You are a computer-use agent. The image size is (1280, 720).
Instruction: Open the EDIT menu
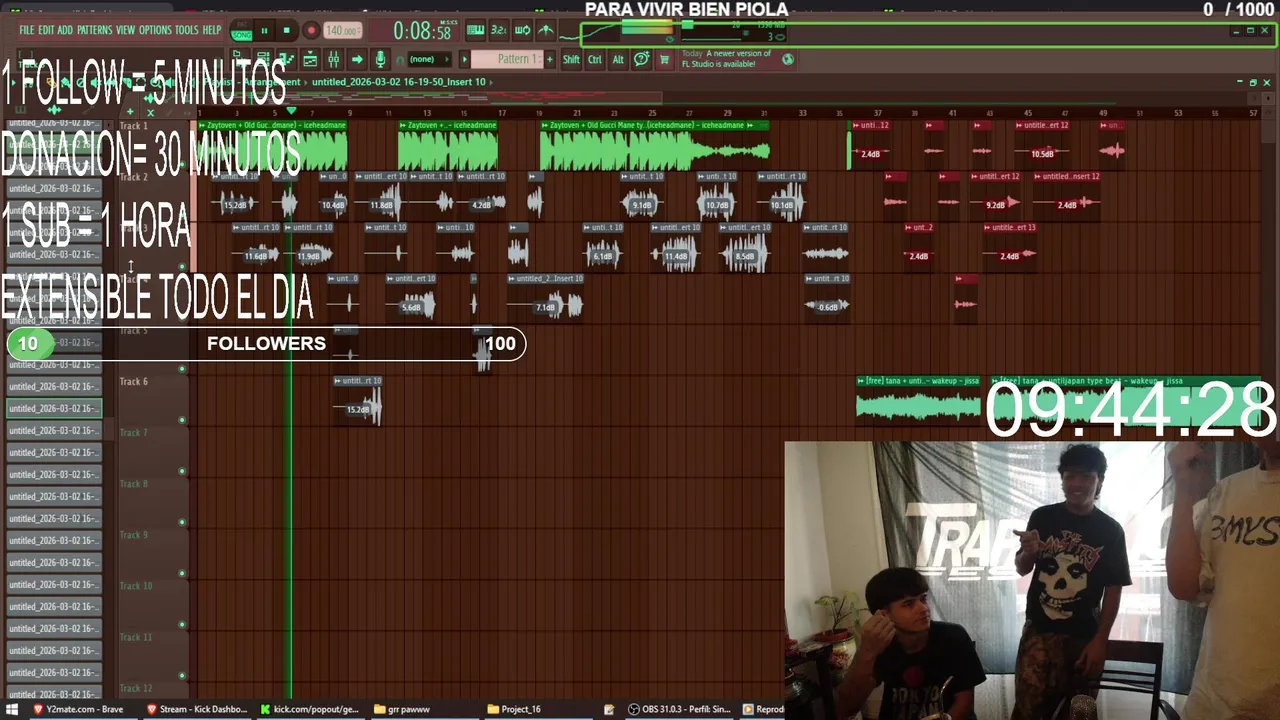pyautogui.click(x=46, y=30)
